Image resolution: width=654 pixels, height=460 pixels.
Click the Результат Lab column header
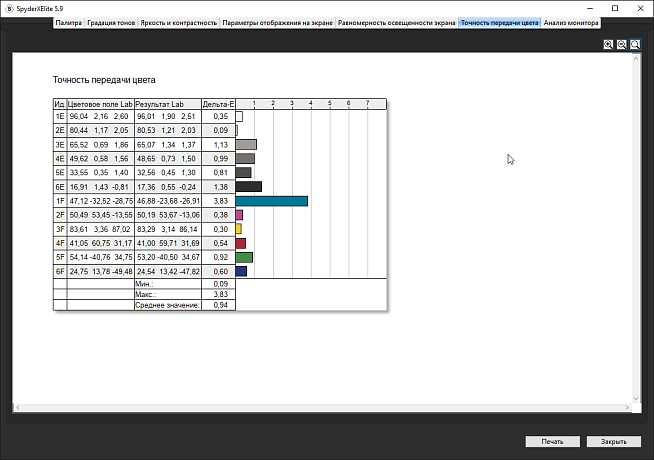166,103
